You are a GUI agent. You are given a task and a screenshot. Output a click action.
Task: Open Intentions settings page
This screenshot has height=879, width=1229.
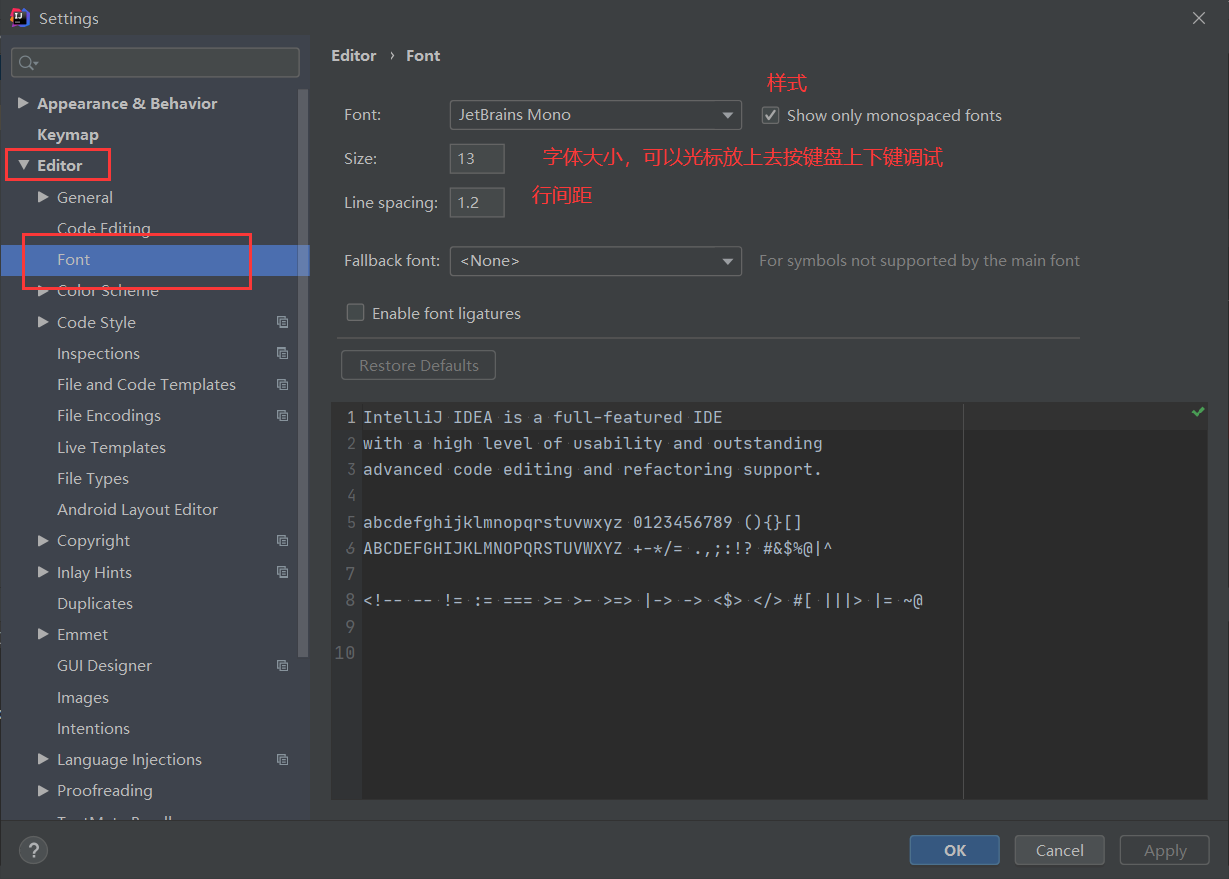(x=93, y=728)
